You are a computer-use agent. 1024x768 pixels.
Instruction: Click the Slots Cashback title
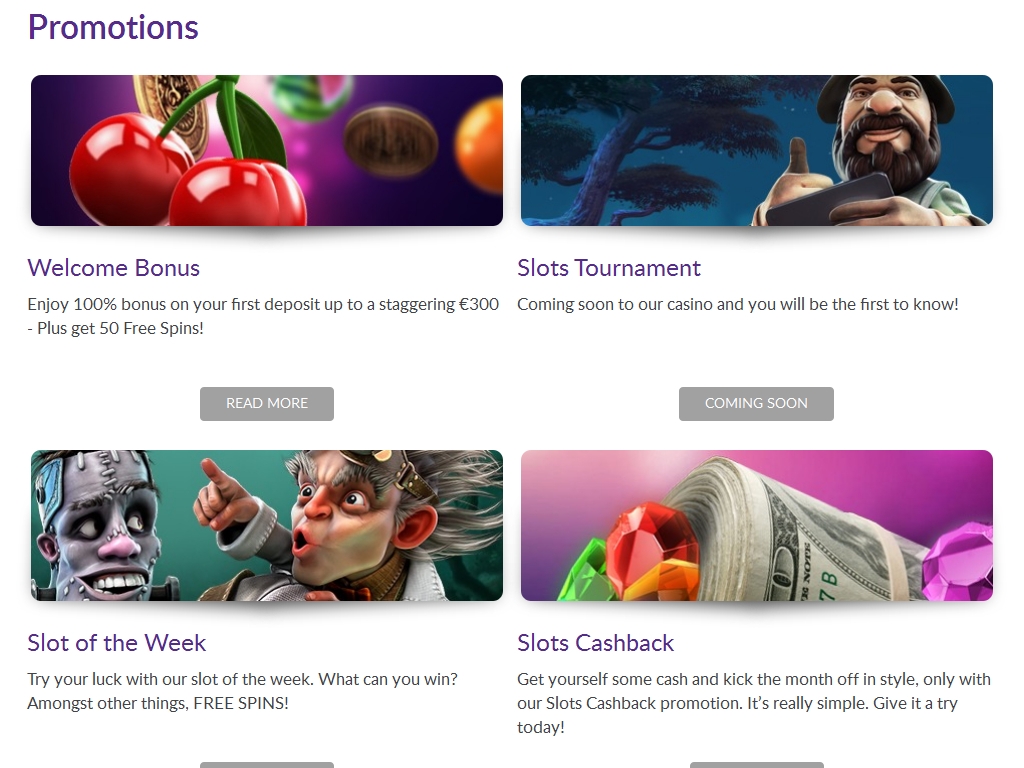click(x=596, y=643)
